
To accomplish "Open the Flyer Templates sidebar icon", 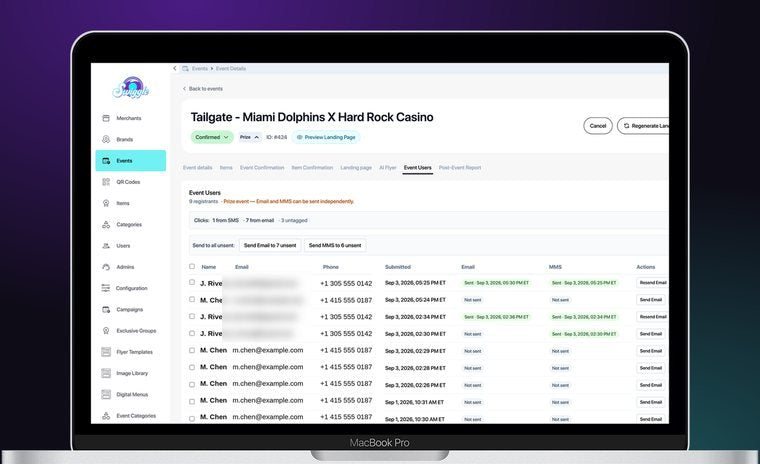I will [x=106, y=352].
